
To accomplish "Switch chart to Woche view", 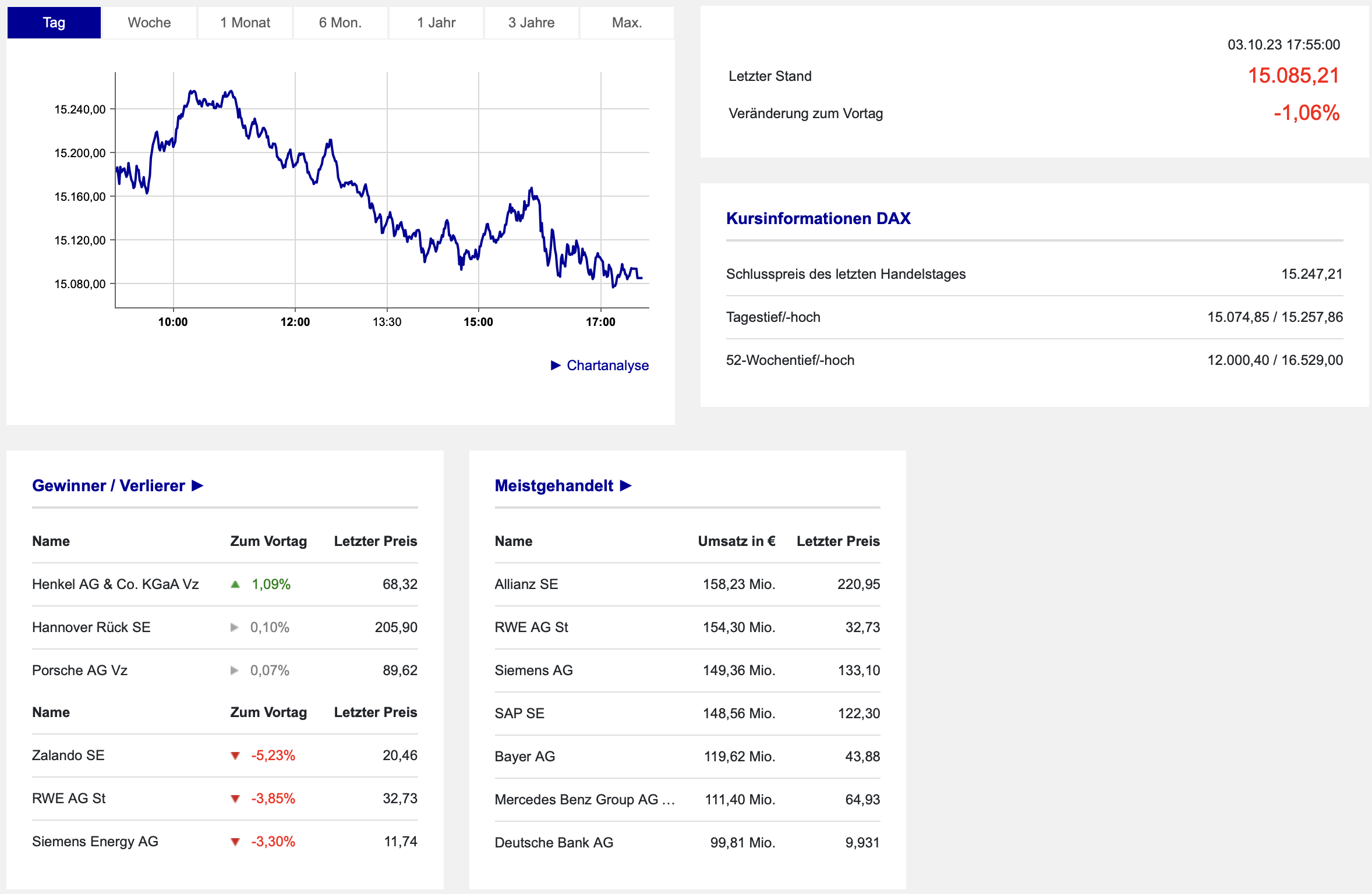I will pos(149,23).
